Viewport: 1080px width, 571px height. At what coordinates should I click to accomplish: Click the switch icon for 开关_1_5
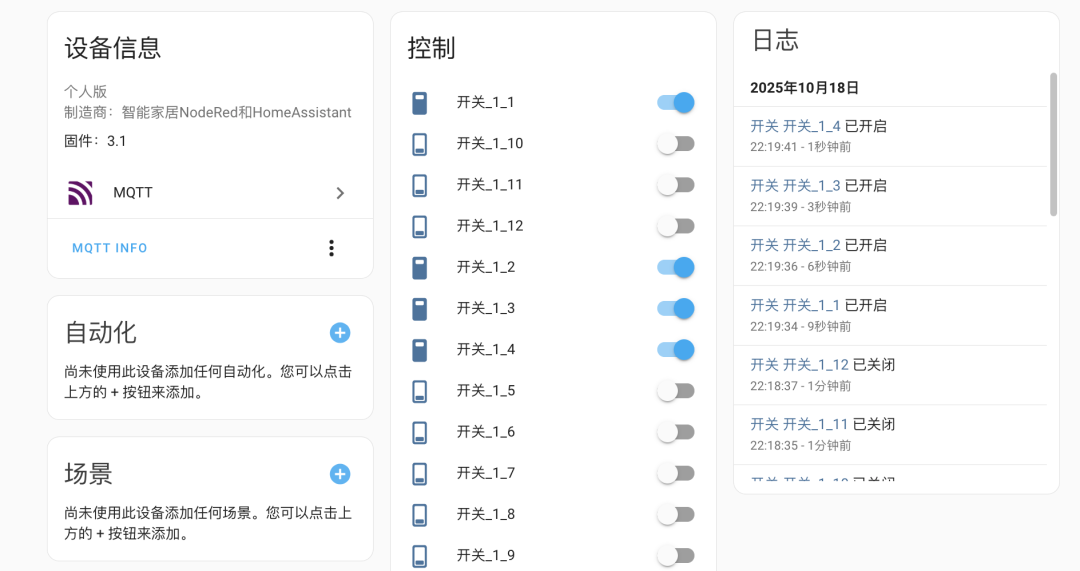pyautogui.click(x=419, y=391)
